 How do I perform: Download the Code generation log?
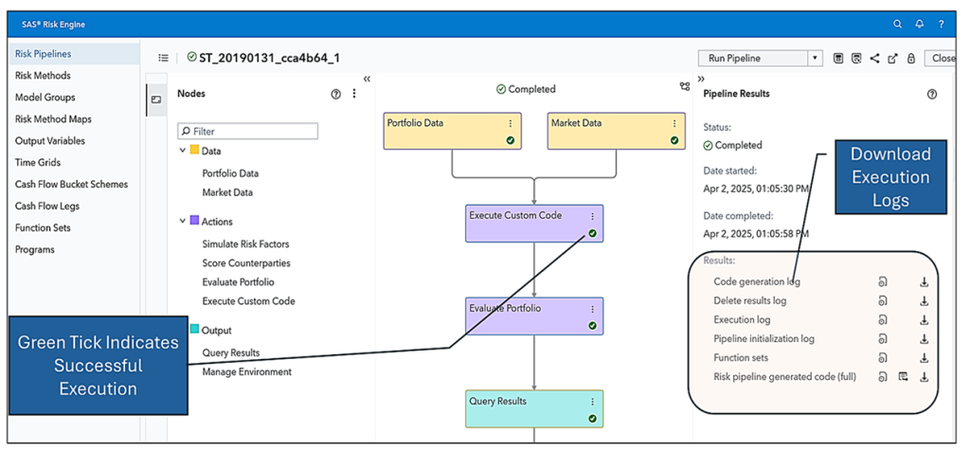point(924,282)
